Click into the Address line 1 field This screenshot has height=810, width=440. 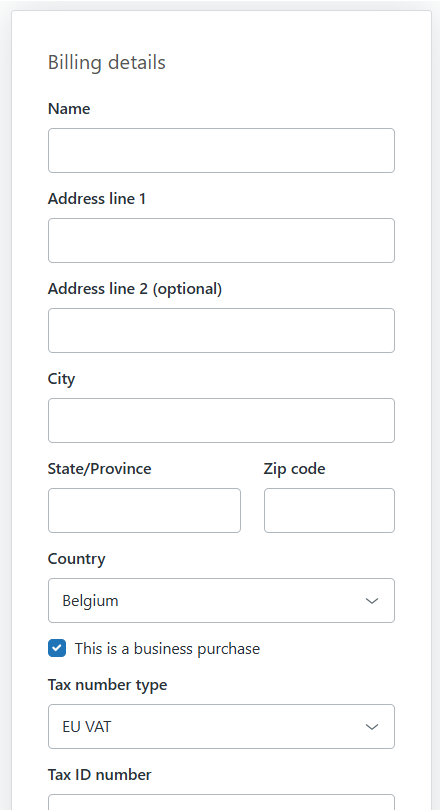(x=221, y=240)
